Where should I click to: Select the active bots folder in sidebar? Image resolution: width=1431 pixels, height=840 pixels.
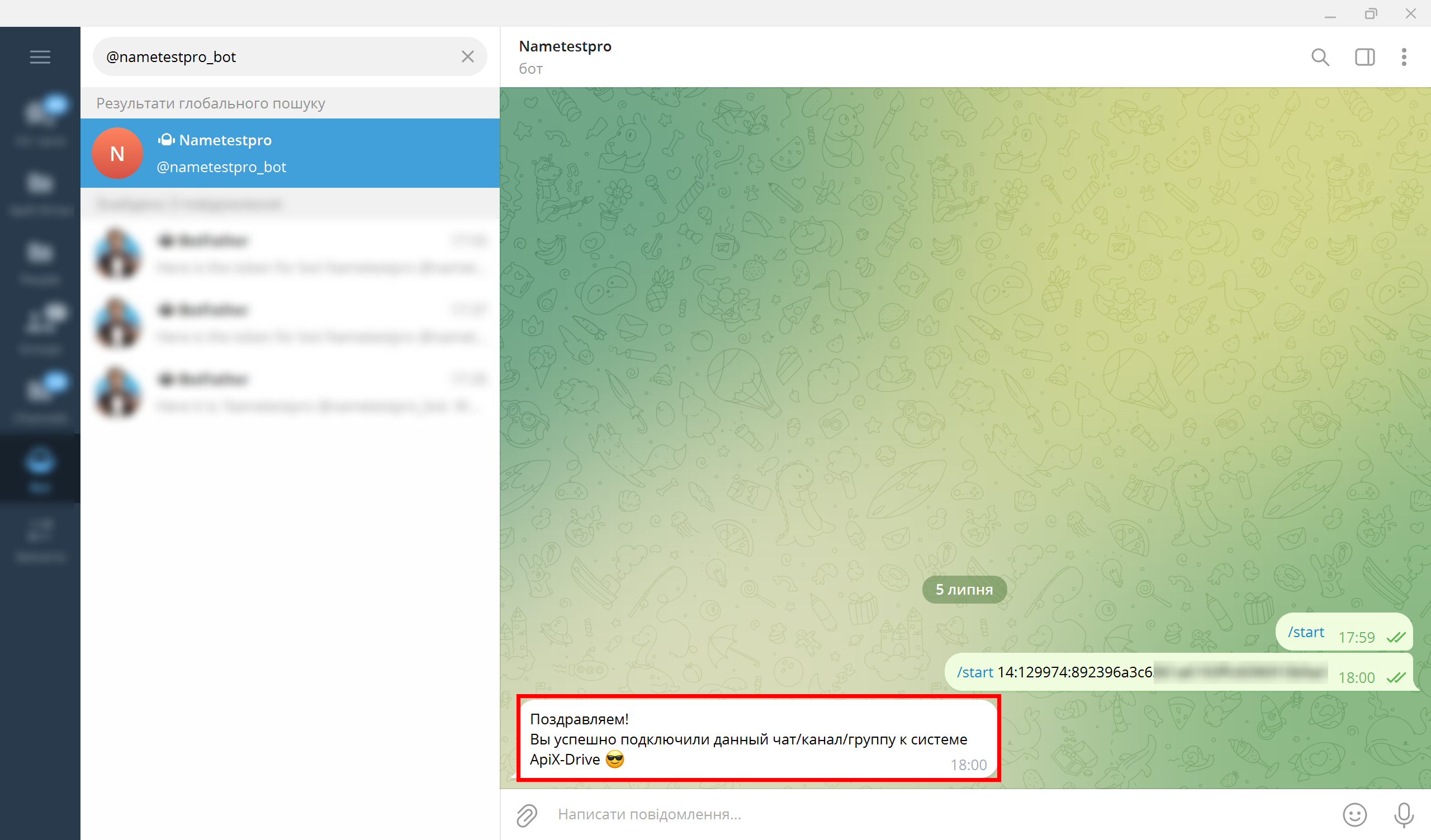[40, 468]
